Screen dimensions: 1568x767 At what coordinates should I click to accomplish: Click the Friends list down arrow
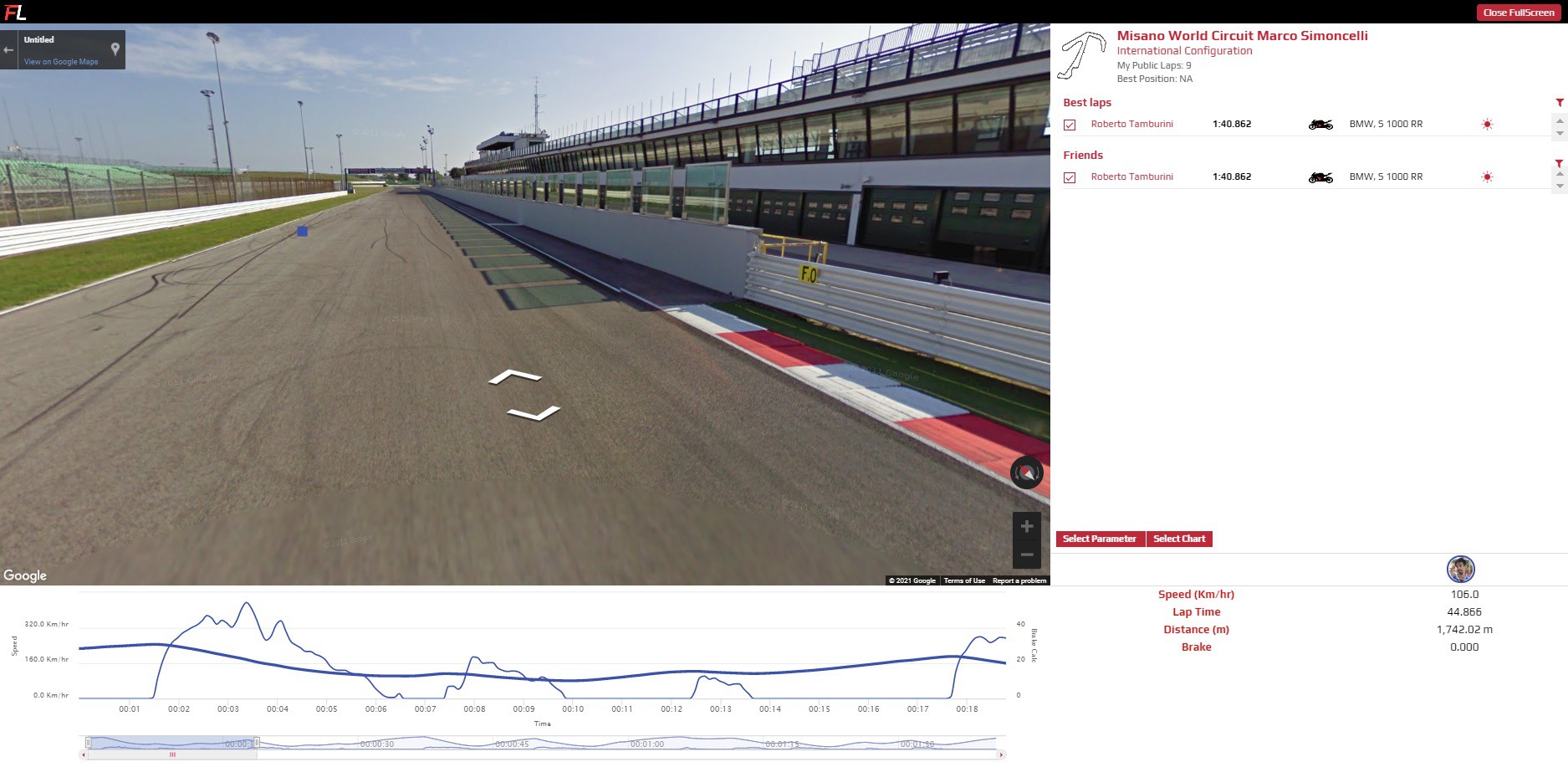pos(1560,187)
